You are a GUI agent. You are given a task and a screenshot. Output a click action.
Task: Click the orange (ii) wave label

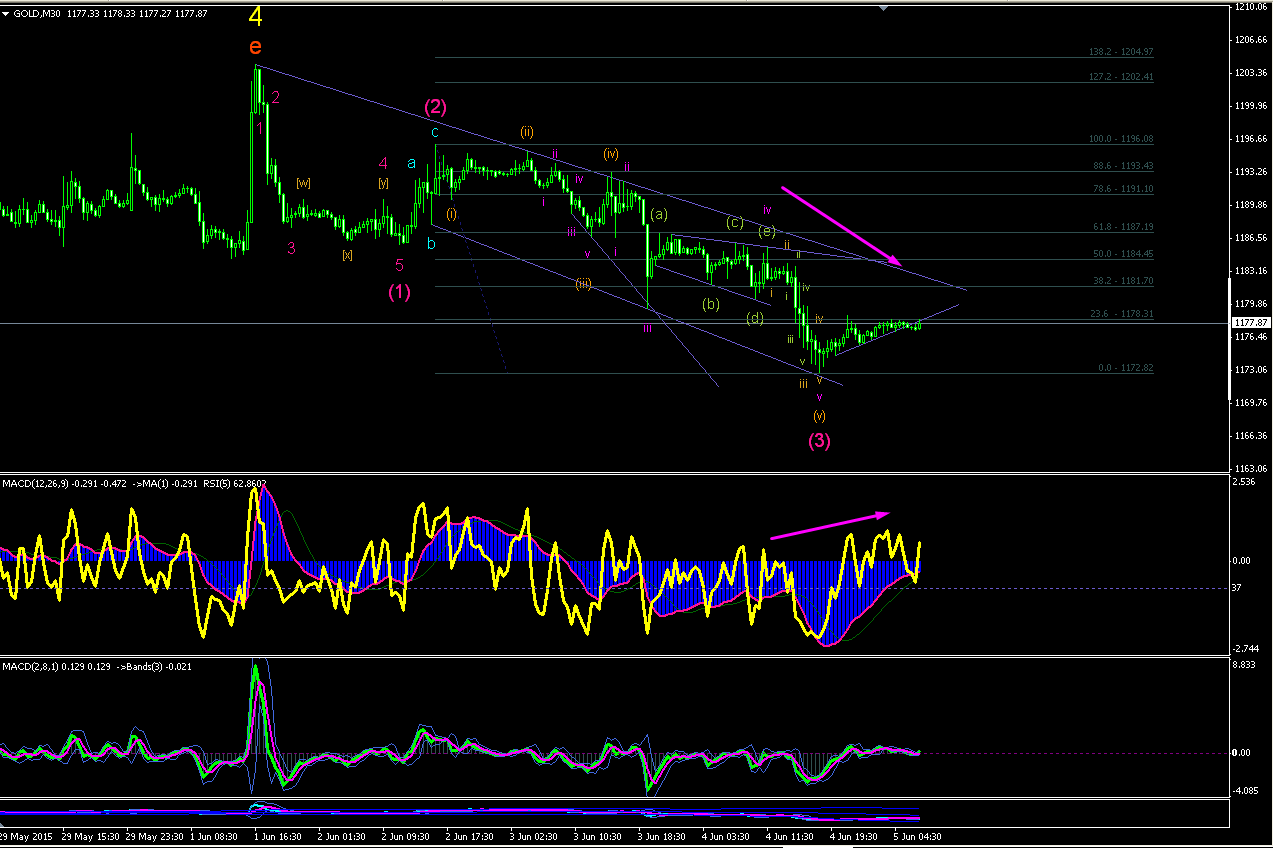tap(526, 131)
